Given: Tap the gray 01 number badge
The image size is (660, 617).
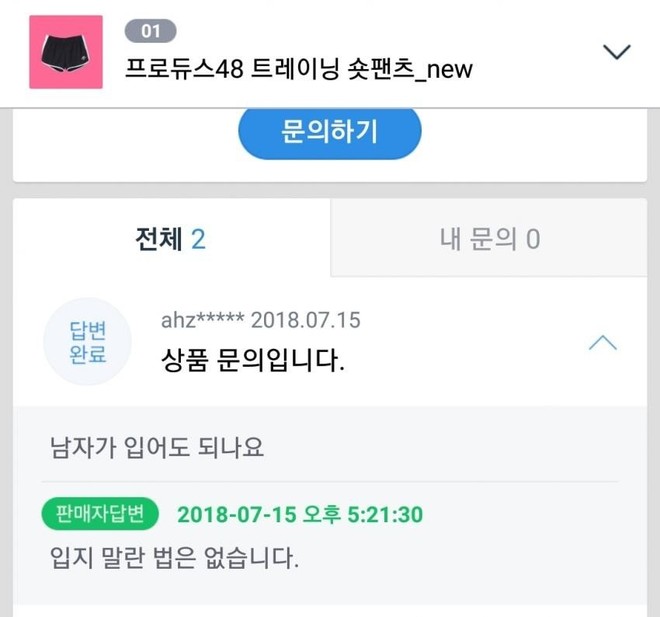Looking at the screenshot, I should tap(150, 31).
